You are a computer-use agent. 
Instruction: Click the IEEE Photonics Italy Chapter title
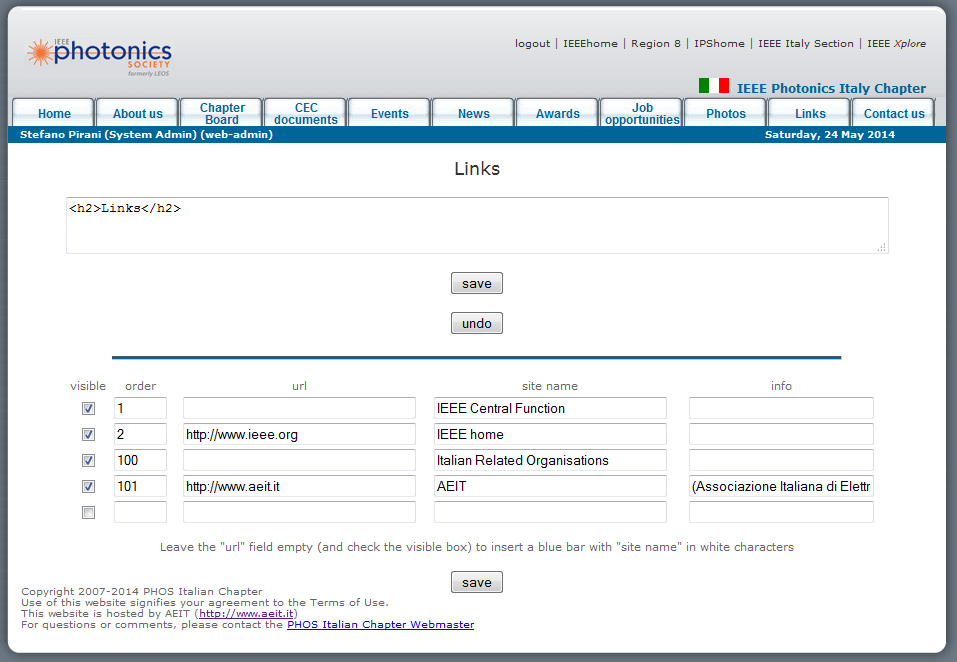pyautogui.click(x=831, y=88)
